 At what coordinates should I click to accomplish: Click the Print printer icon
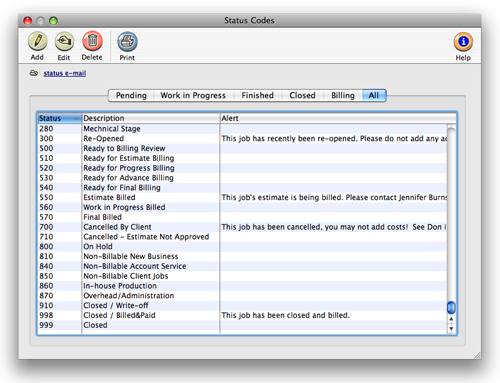point(127,42)
